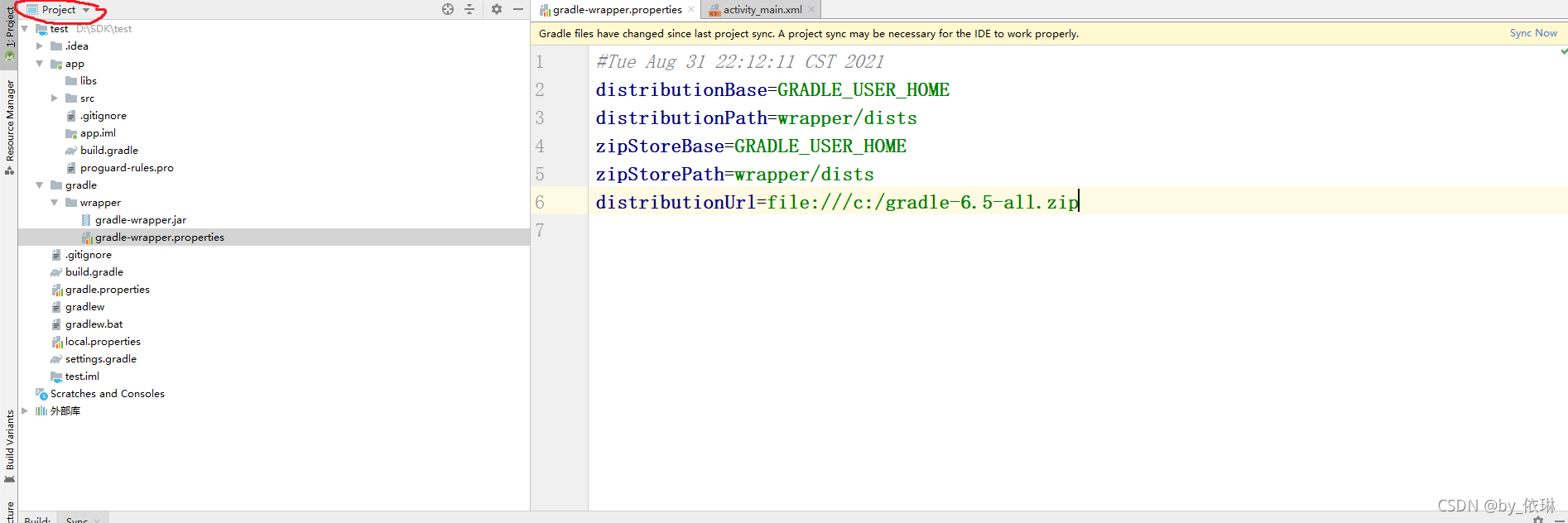Close the gradle-wrapper.properties tab
1568x523 pixels.
[691, 10]
